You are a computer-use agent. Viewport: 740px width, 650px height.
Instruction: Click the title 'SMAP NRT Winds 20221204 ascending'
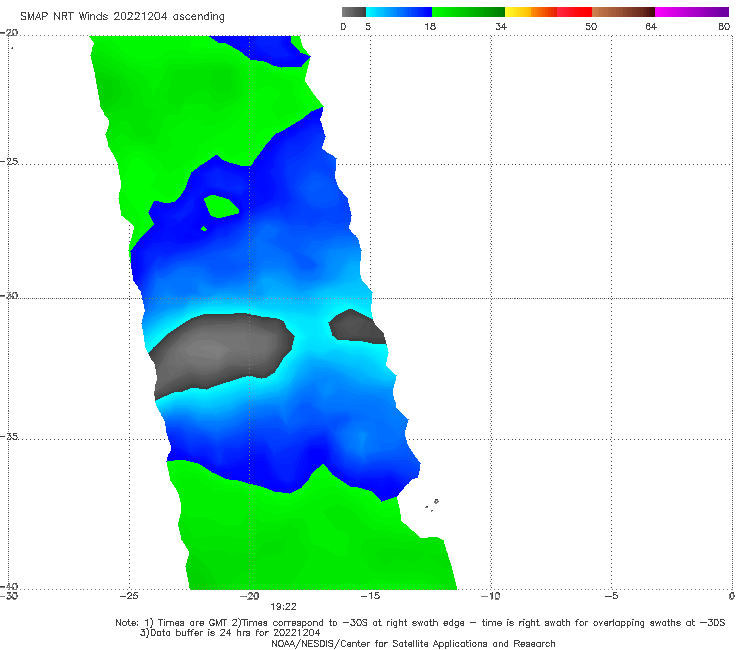[x=122, y=16]
